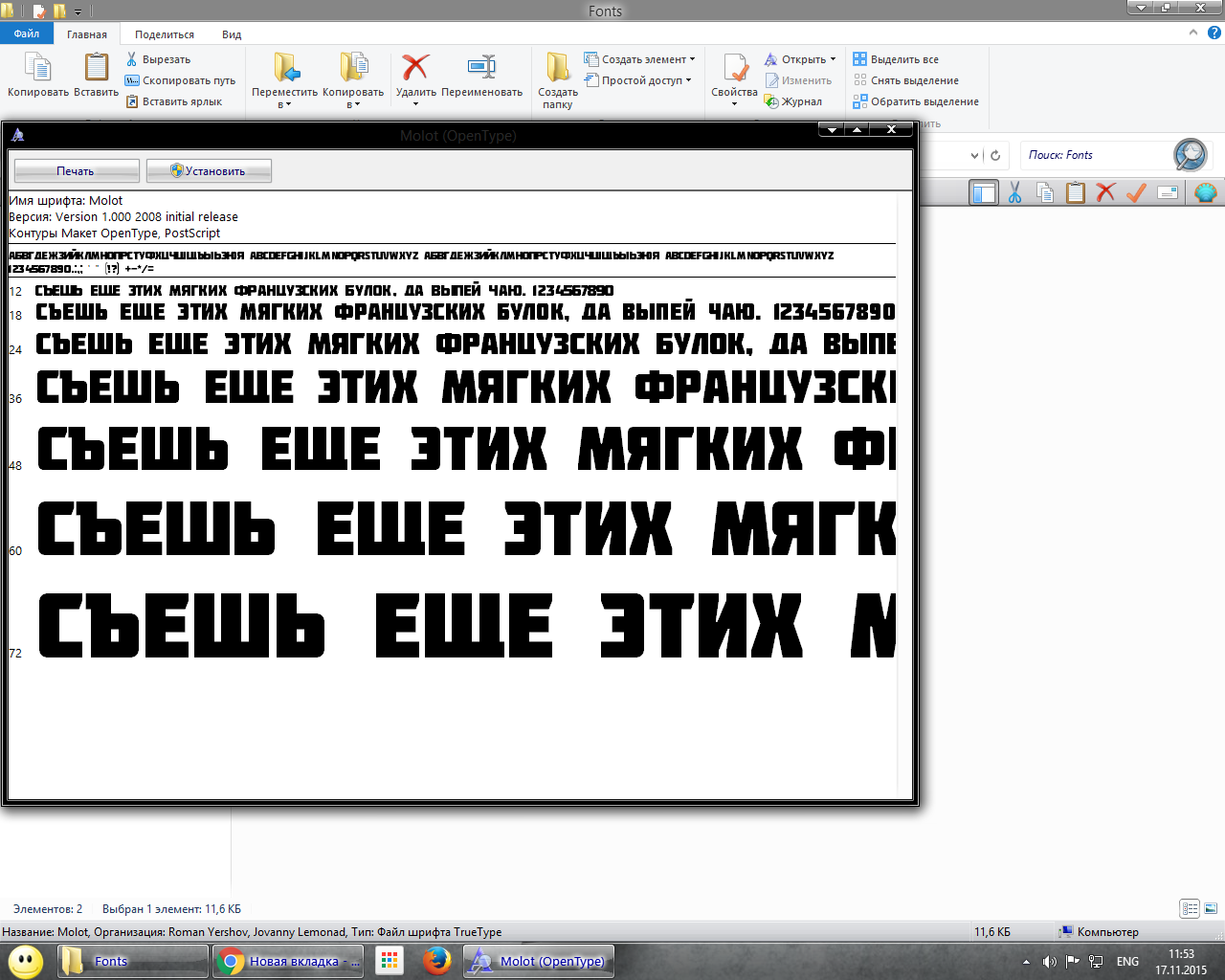Click the Установить (Install) font button
The width and height of the screenshot is (1225, 980).
(x=209, y=171)
